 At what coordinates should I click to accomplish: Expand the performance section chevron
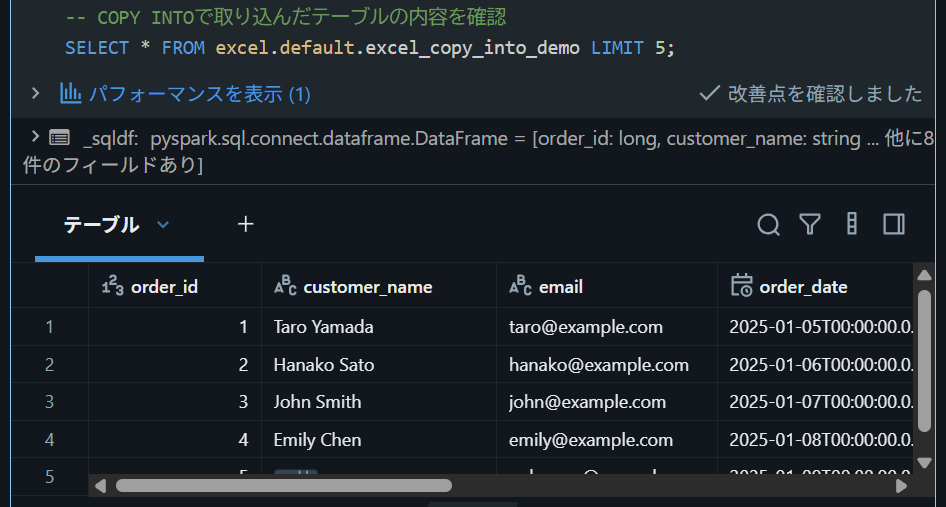point(35,94)
